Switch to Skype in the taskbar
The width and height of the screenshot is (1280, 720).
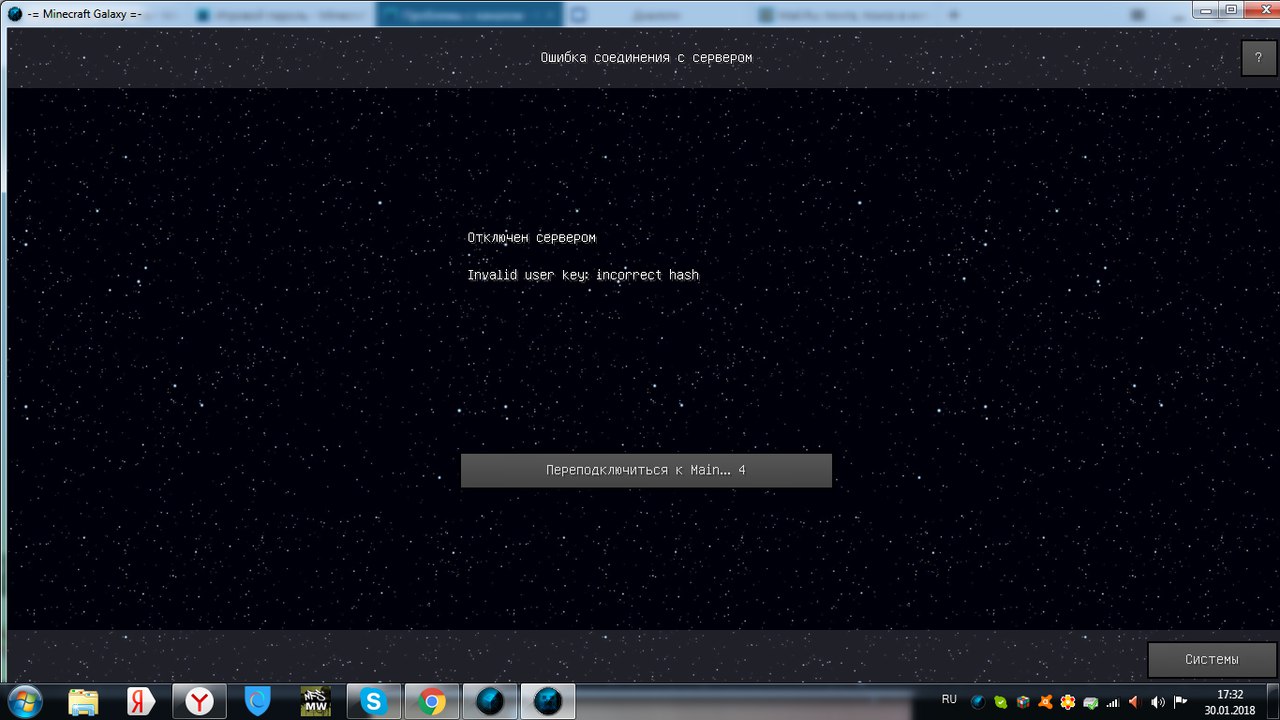click(x=374, y=702)
